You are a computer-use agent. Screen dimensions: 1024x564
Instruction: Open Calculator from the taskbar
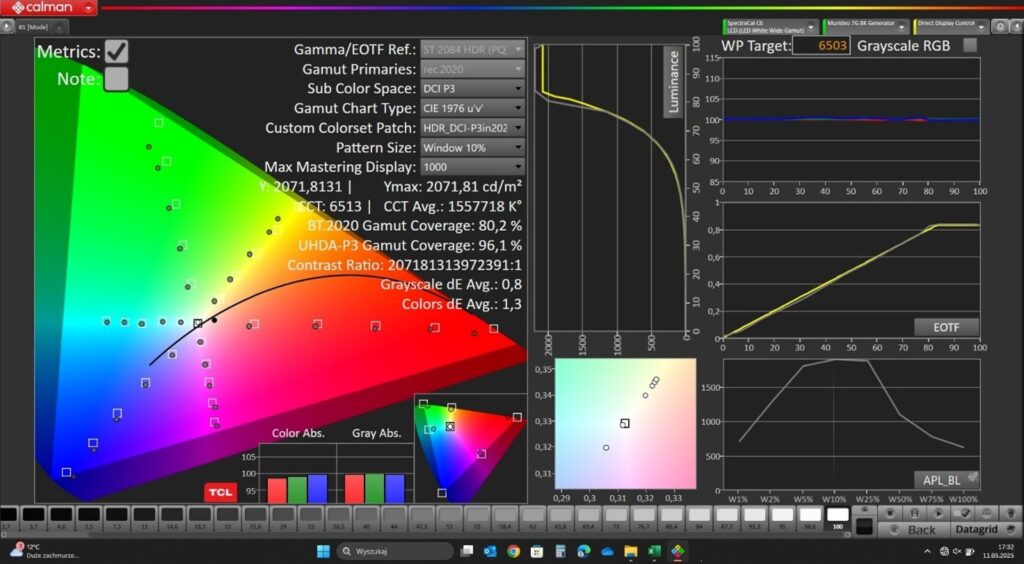[x=560, y=552]
